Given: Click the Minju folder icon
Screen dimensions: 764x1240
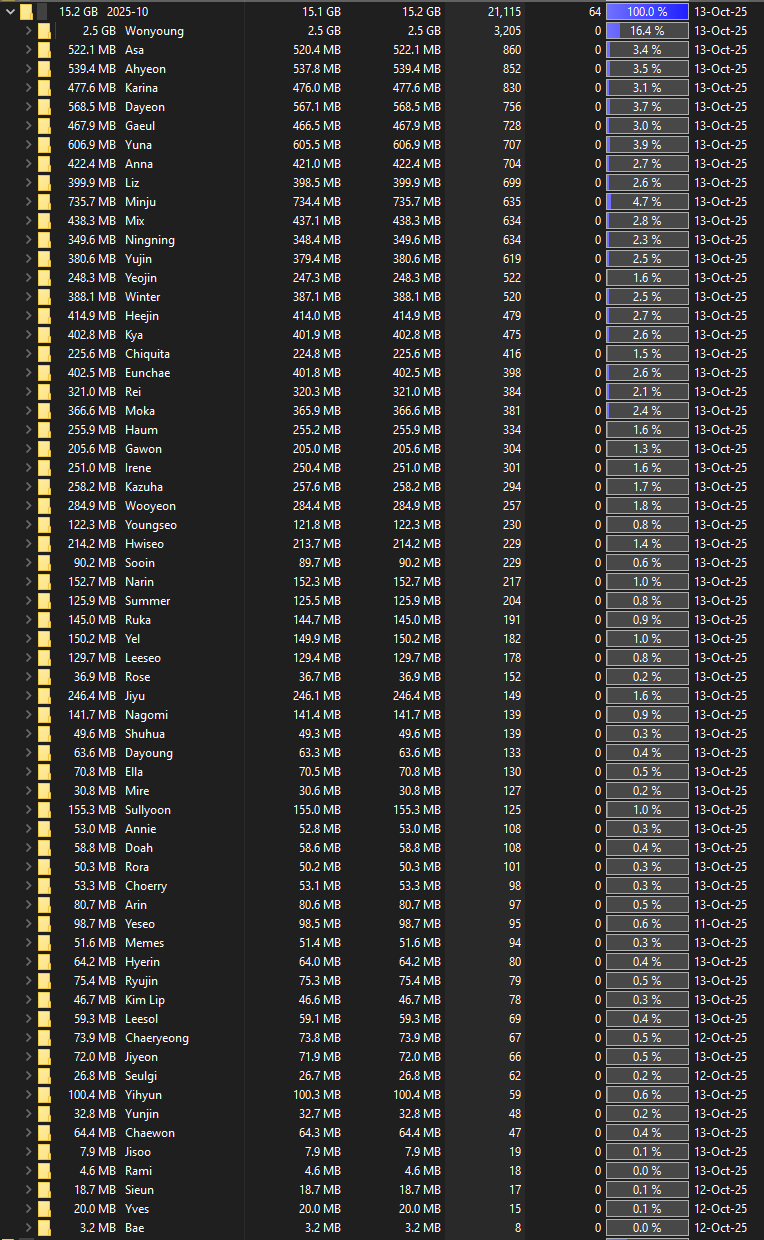Looking at the screenshot, I should [x=44, y=202].
